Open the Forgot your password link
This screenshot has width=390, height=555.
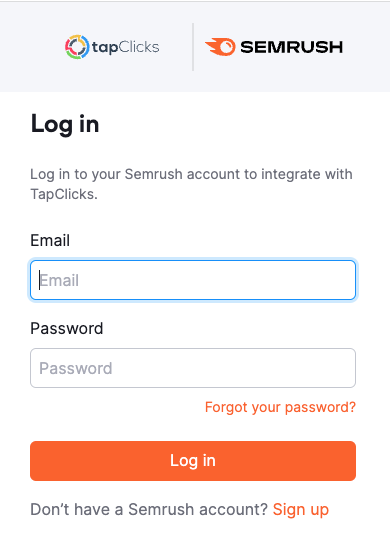tap(280, 407)
